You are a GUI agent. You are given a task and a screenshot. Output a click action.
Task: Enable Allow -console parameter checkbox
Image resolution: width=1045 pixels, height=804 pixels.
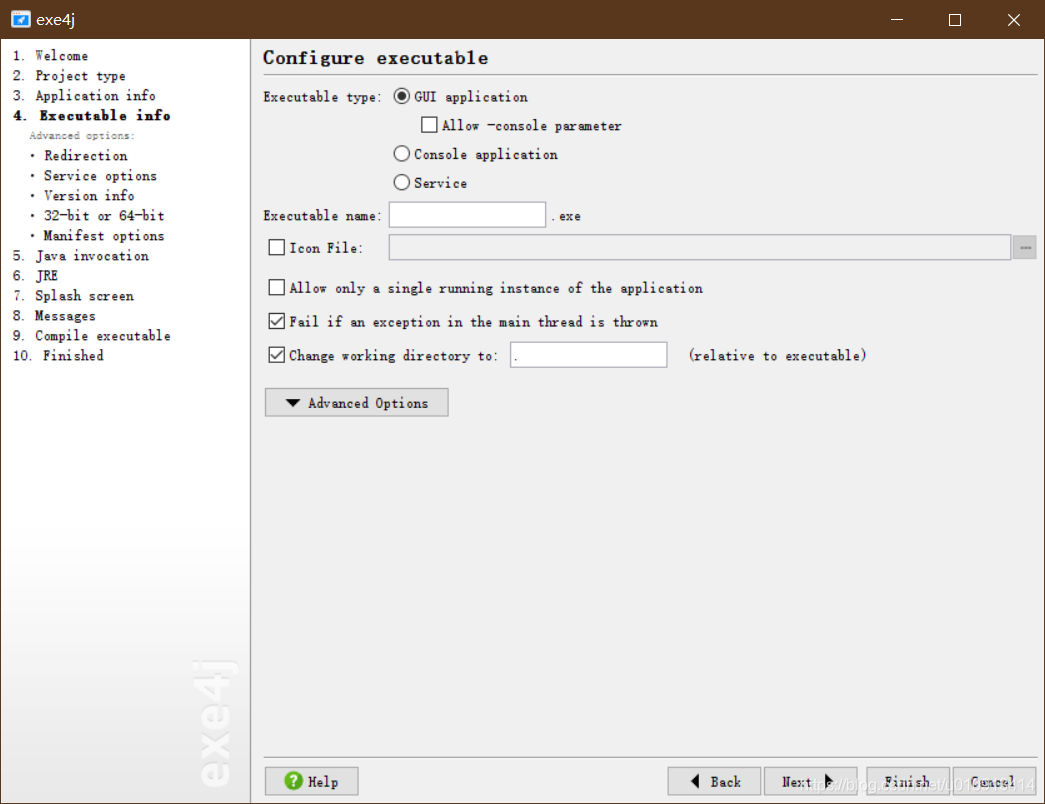pyautogui.click(x=429, y=125)
